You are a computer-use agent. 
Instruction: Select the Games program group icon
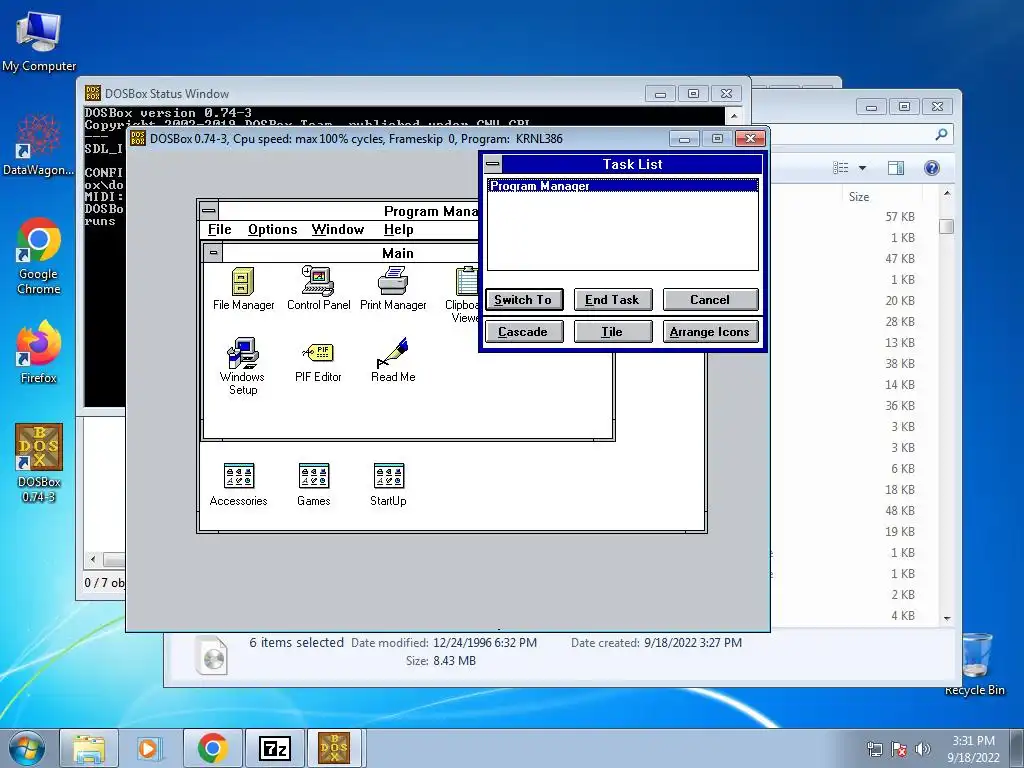point(313,485)
